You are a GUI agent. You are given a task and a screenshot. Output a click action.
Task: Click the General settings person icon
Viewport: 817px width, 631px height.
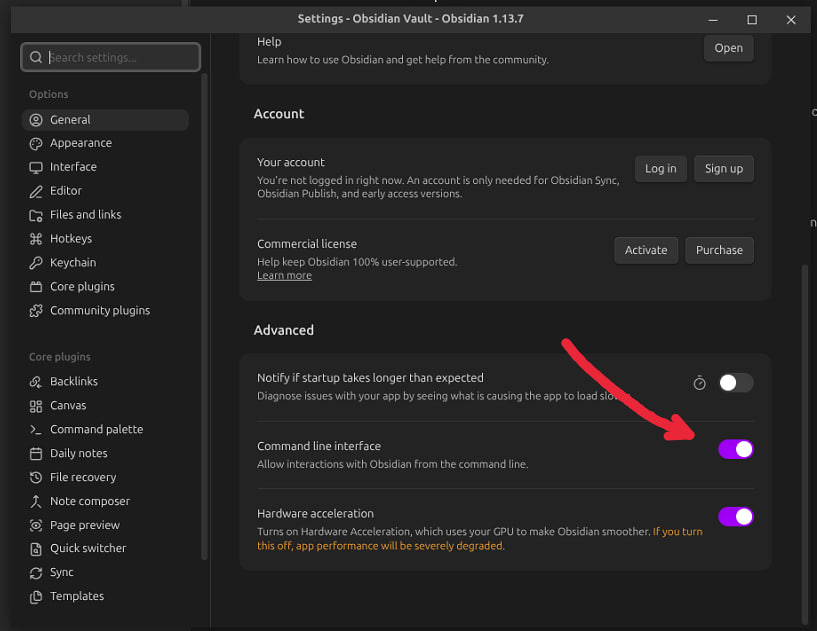click(36, 120)
